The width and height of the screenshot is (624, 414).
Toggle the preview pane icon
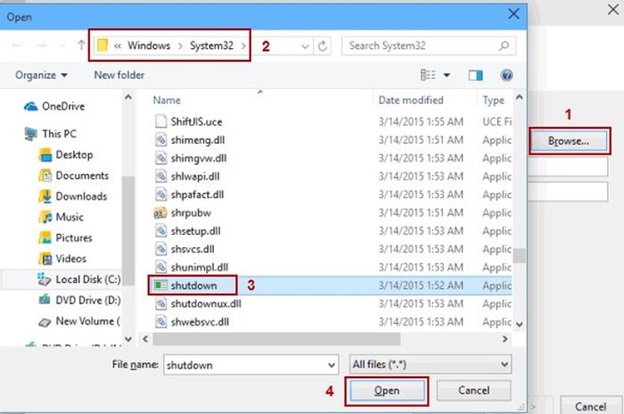coord(475,75)
